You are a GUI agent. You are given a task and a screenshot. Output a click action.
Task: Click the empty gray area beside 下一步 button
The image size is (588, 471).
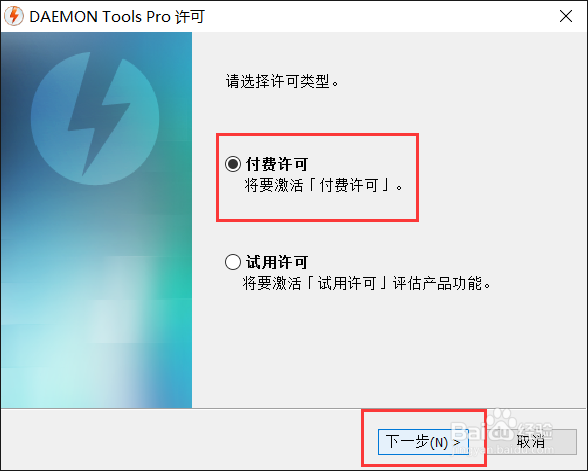[x=180, y=441]
